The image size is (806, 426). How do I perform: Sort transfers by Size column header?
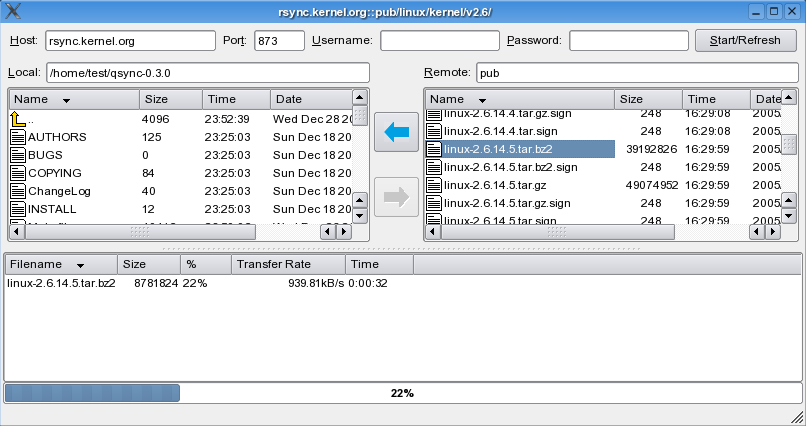point(149,264)
